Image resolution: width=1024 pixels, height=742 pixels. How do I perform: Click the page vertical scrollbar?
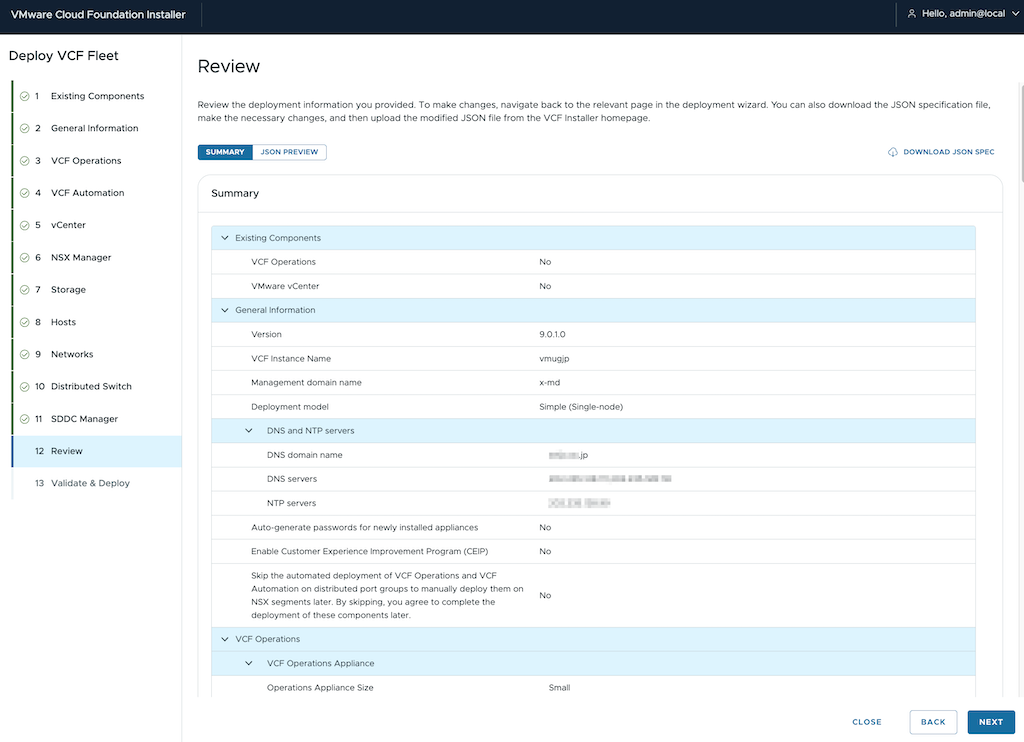tap(1021, 134)
